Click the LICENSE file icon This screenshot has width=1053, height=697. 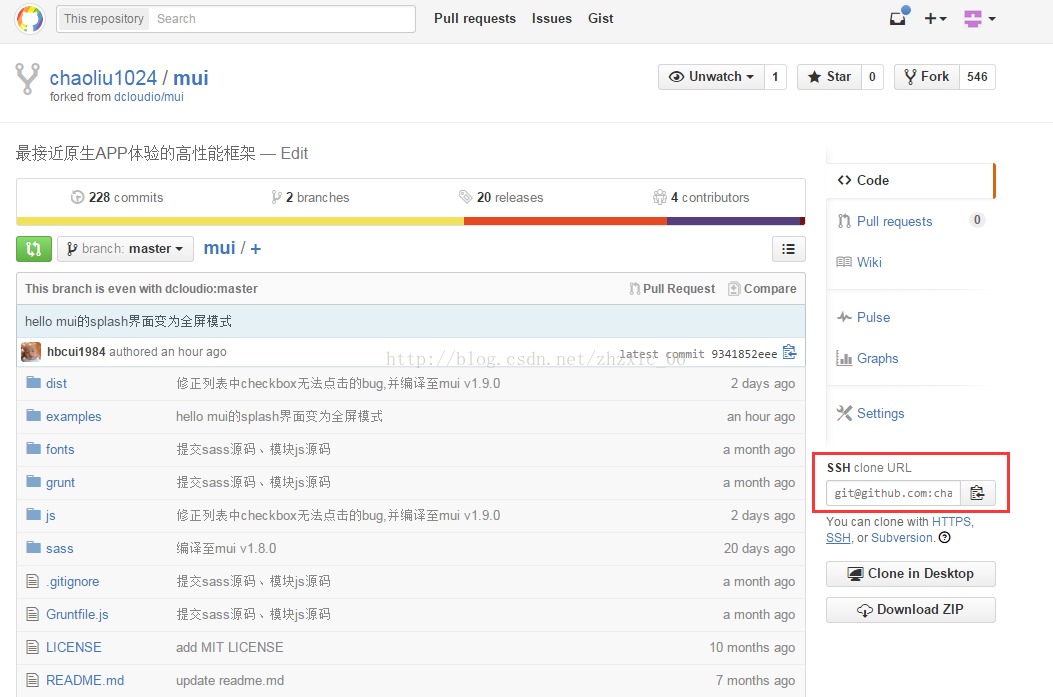tap(32, 647)
